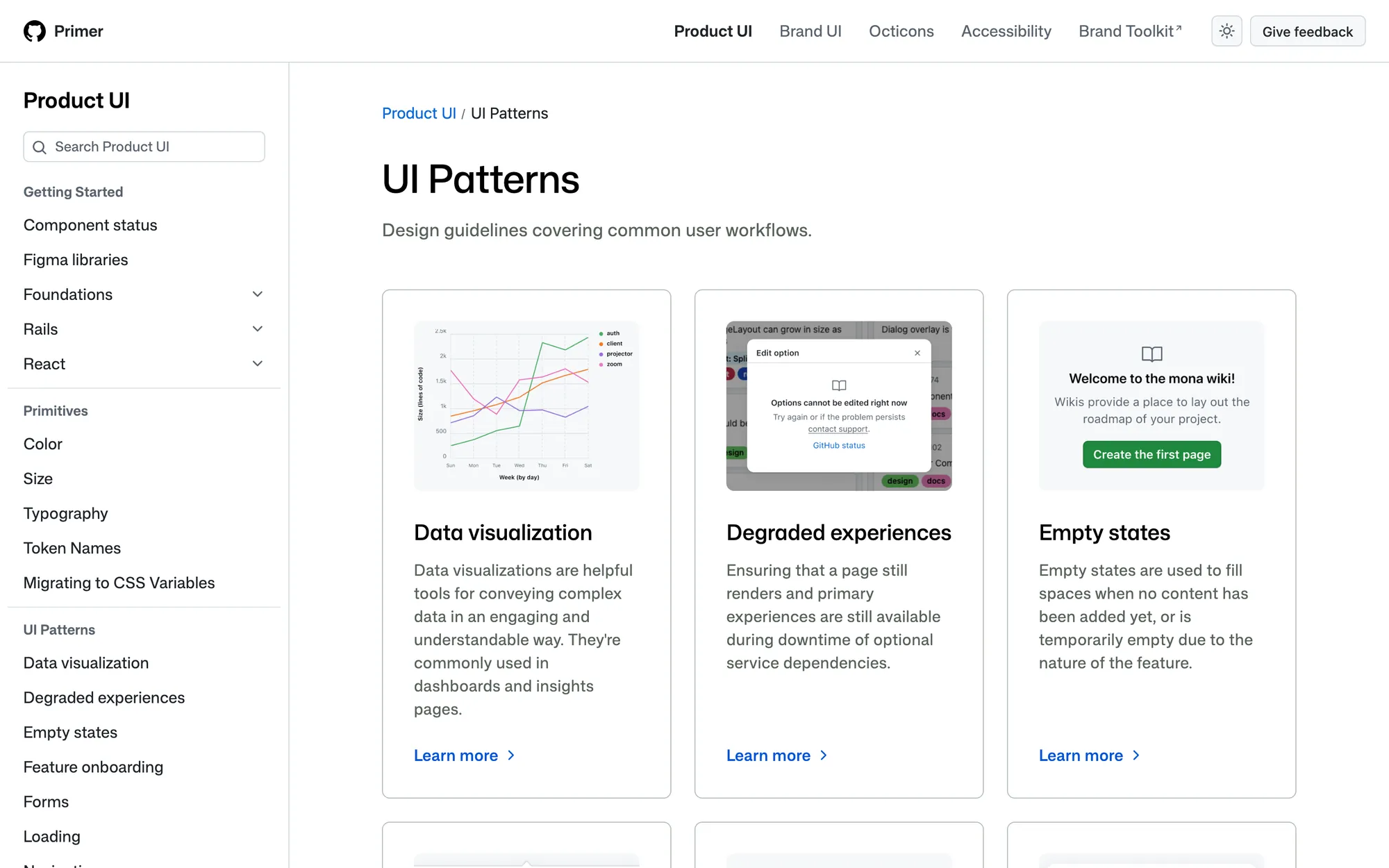The height and width of the screenshot is (868, 1389).
Task: Click the GitHub status link in thumbnail
Action: pos(839,445)
